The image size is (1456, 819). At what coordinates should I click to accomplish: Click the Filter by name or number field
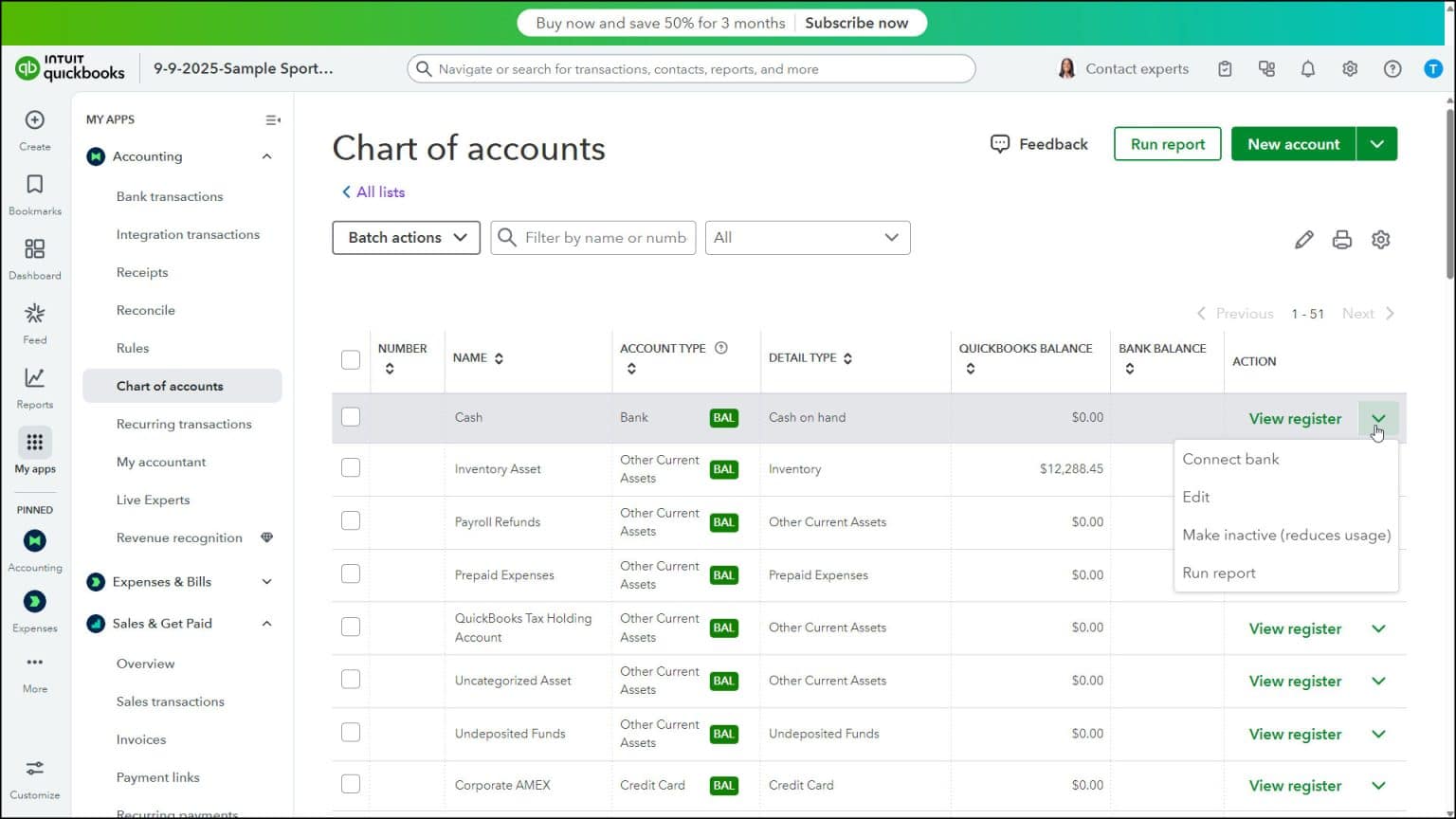pos(593,238)
